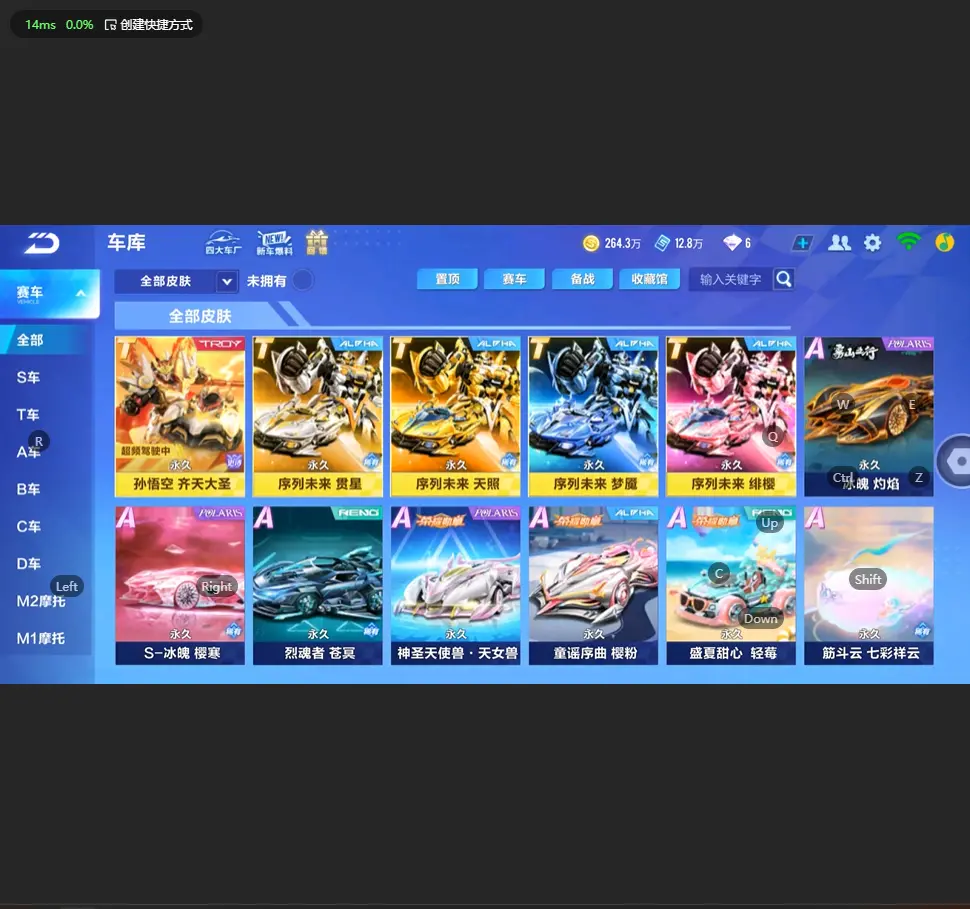The width and height of the screenshot is (970, 909).
Task: Select the 序列未来 贯星 card
Action: [x=318, y=416]
